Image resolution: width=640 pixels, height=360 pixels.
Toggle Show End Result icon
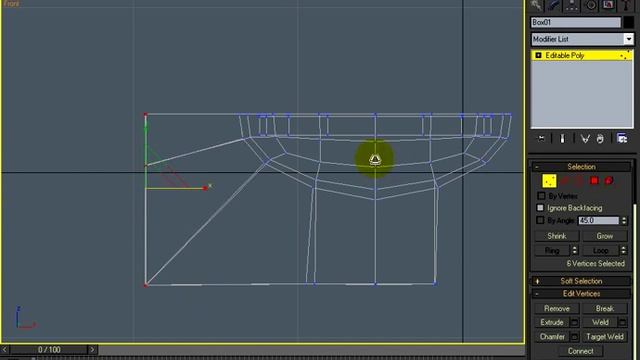pos(562,139)
